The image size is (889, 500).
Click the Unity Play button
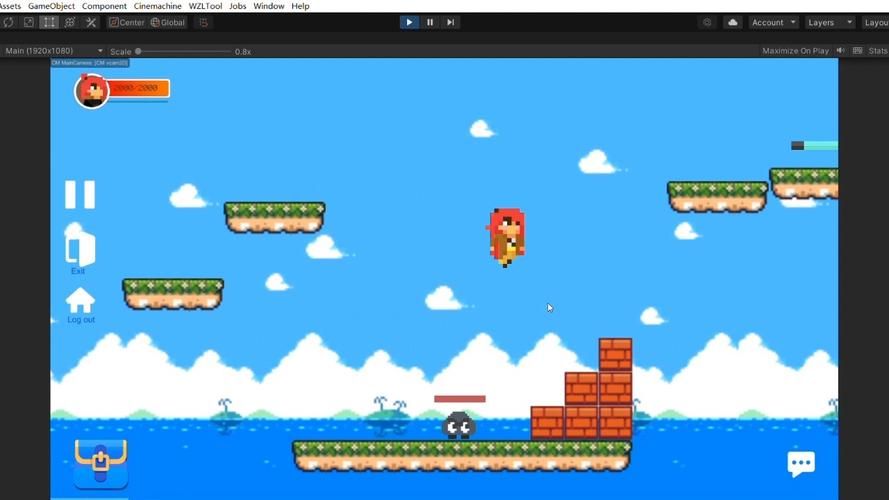tap(409, 22)
